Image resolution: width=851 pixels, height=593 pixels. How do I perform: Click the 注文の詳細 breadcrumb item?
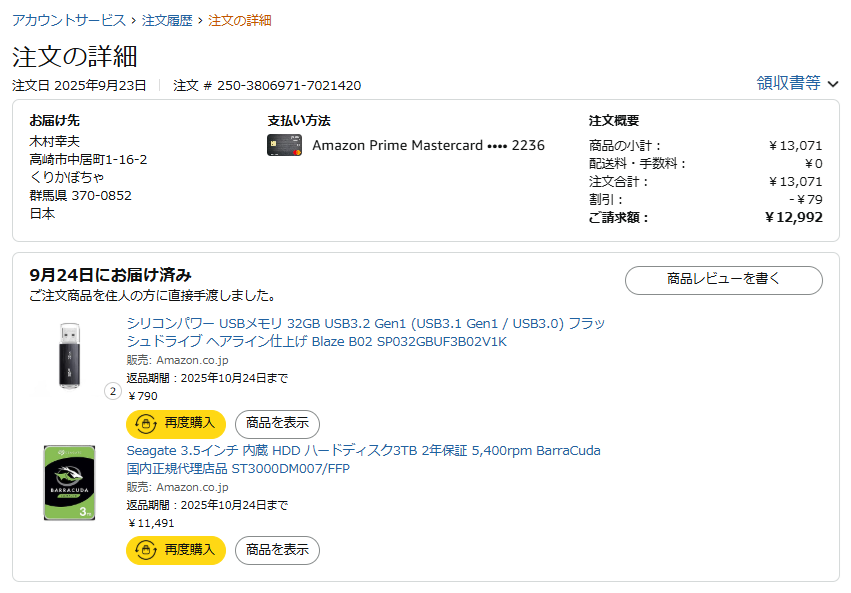point(239,20)
